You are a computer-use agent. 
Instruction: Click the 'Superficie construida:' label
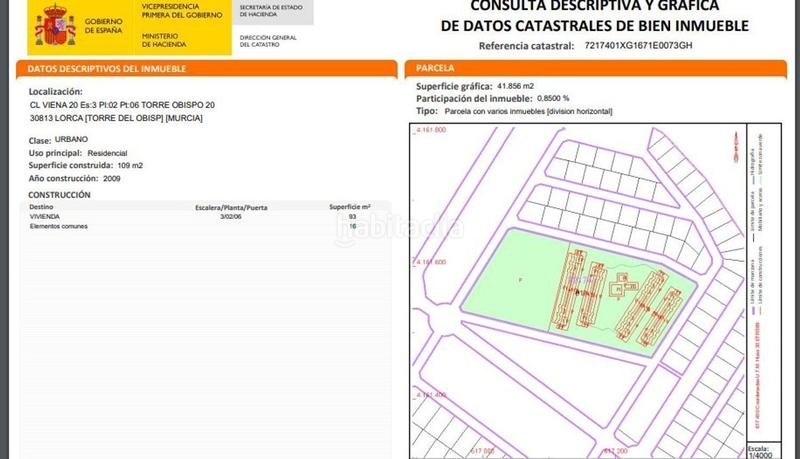[x=71, y=166]
